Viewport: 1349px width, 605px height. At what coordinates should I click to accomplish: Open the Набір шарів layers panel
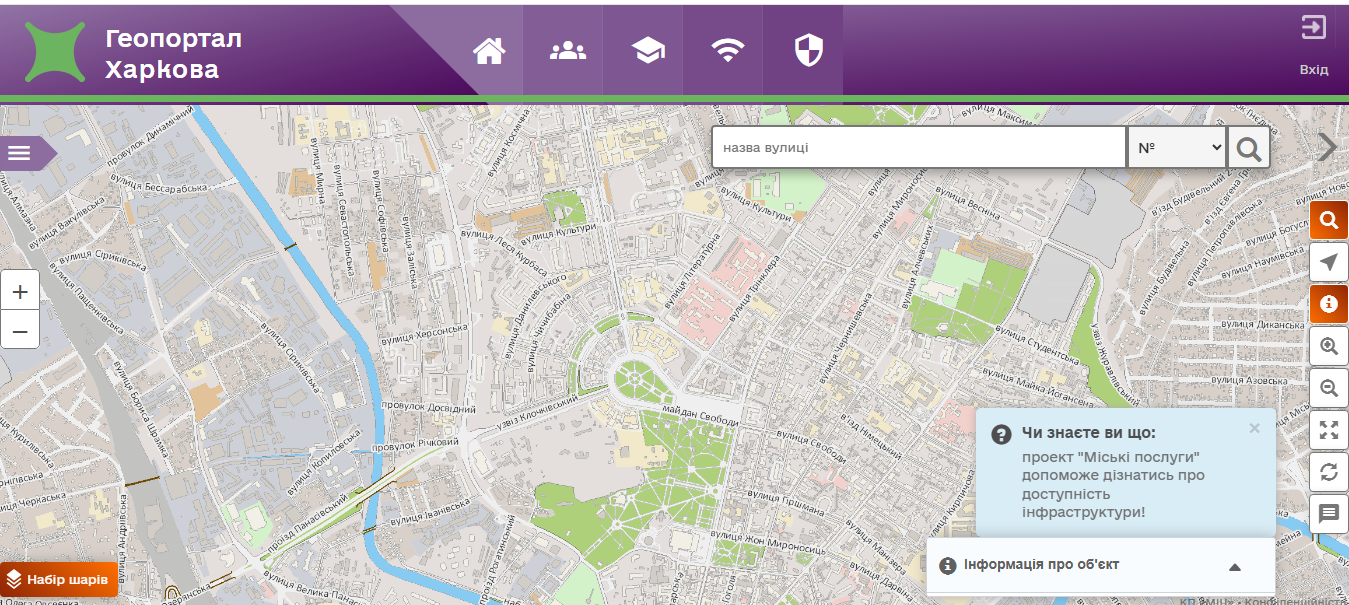point(59,579)
